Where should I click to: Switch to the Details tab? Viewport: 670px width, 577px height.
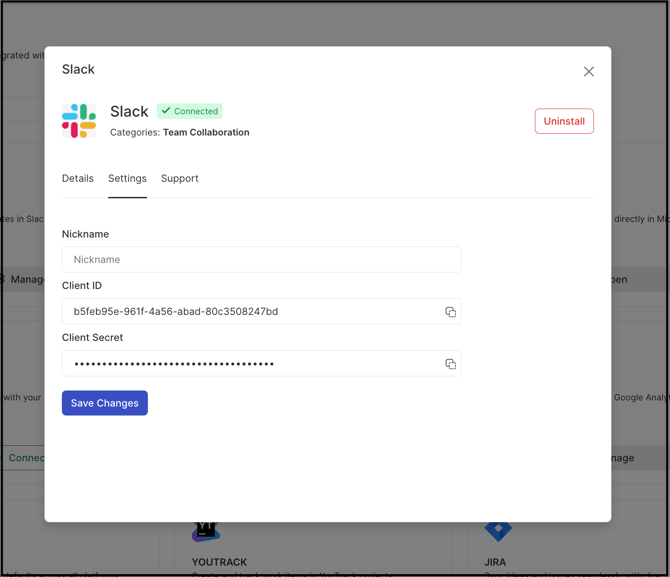(78, 179)
